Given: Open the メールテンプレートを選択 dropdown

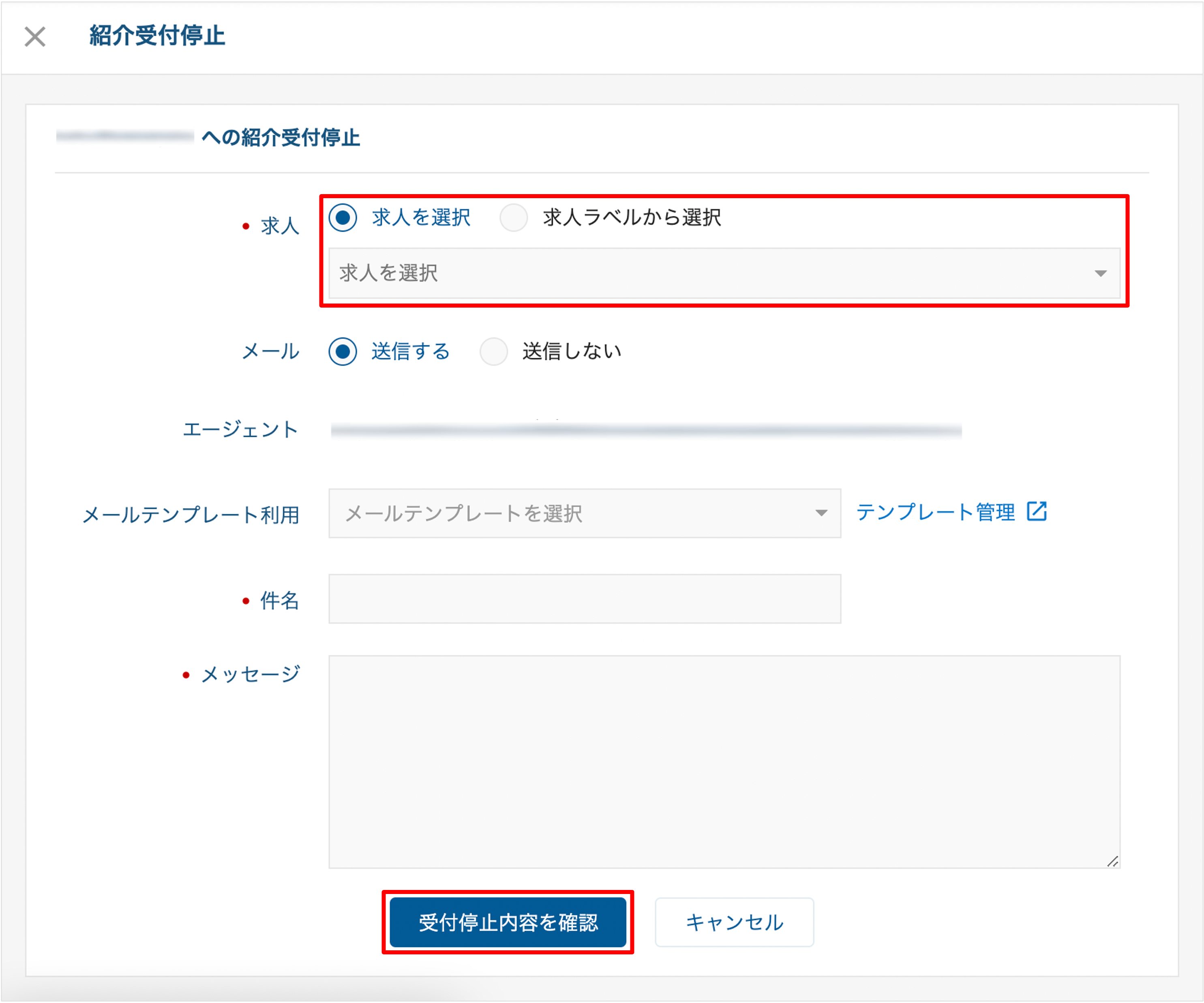Looking at the screenshot, I should click(585, 513).
